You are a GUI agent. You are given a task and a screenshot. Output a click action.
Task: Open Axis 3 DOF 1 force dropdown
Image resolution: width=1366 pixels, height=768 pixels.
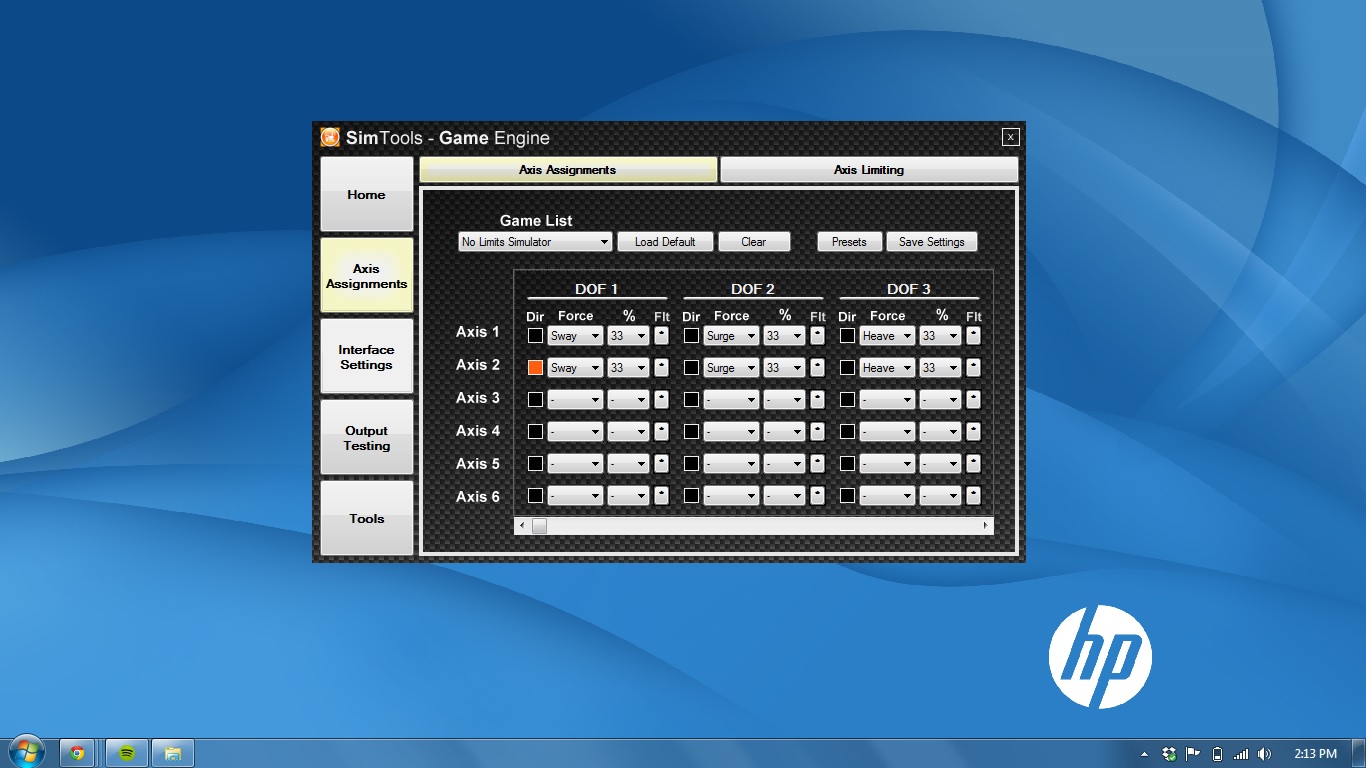575,400
